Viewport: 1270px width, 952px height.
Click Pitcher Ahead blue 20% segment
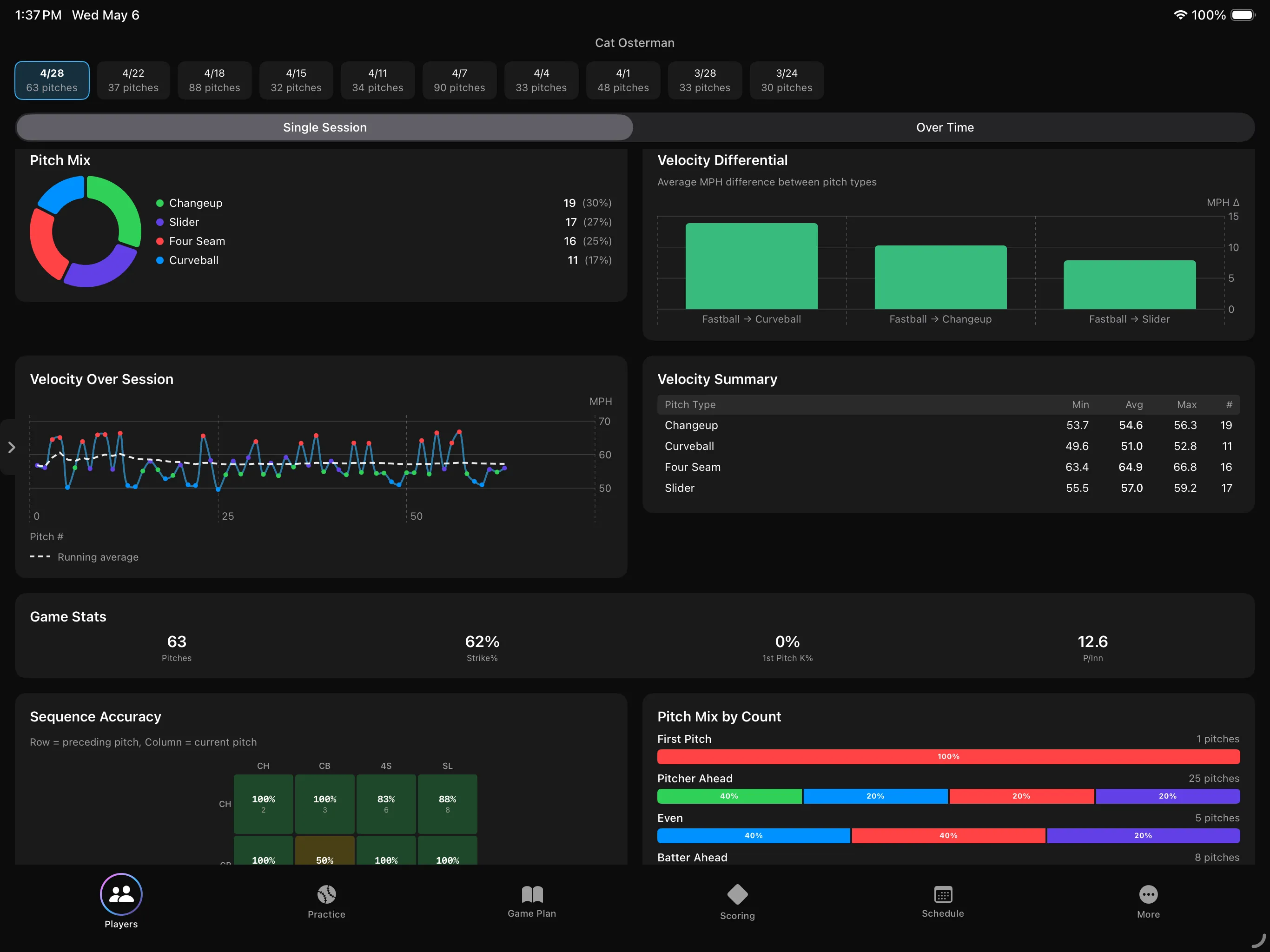875,796
